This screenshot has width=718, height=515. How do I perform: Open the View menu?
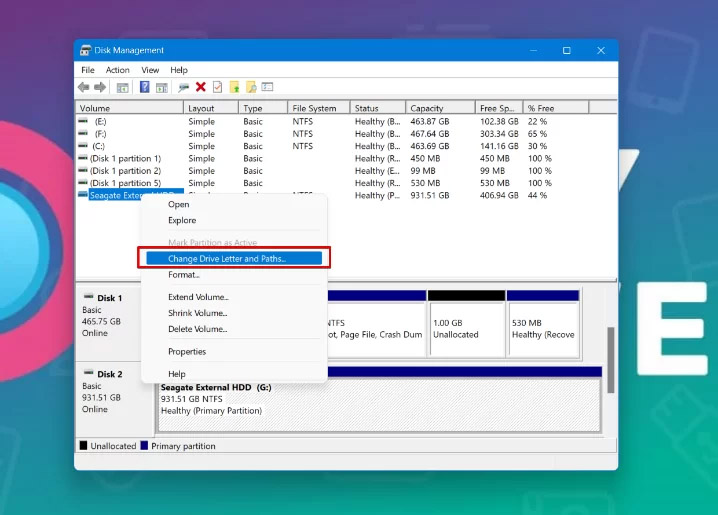150,70
